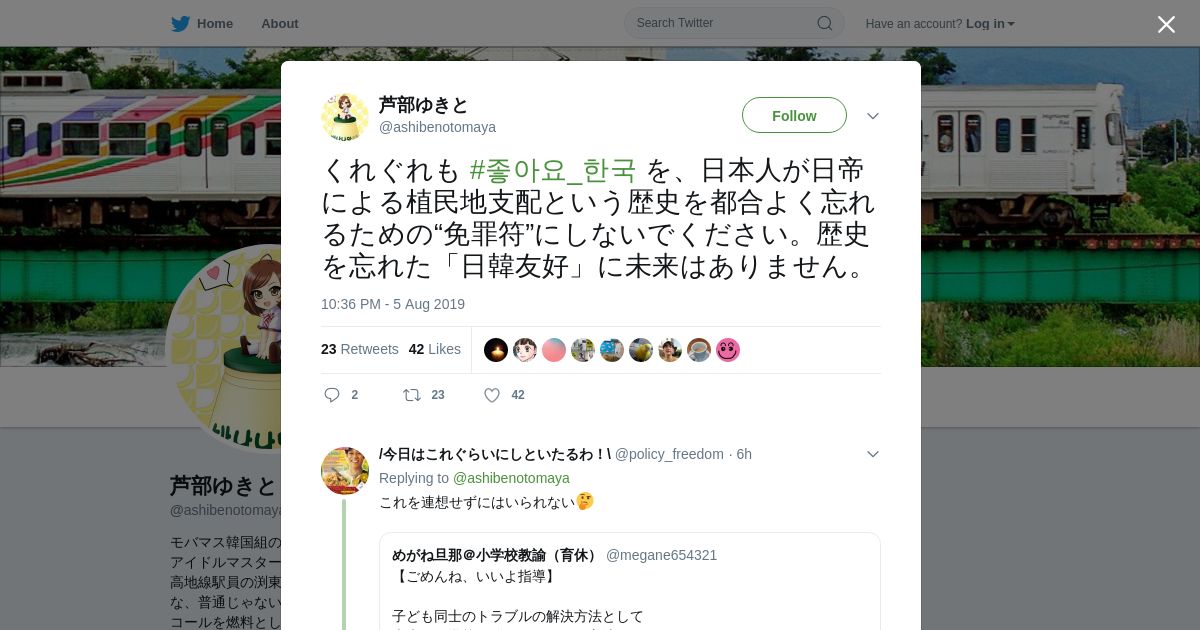The image size is (1200, 630).
Task: Open policy_freedom's reply avatar
Action: (x=345, y=471)
